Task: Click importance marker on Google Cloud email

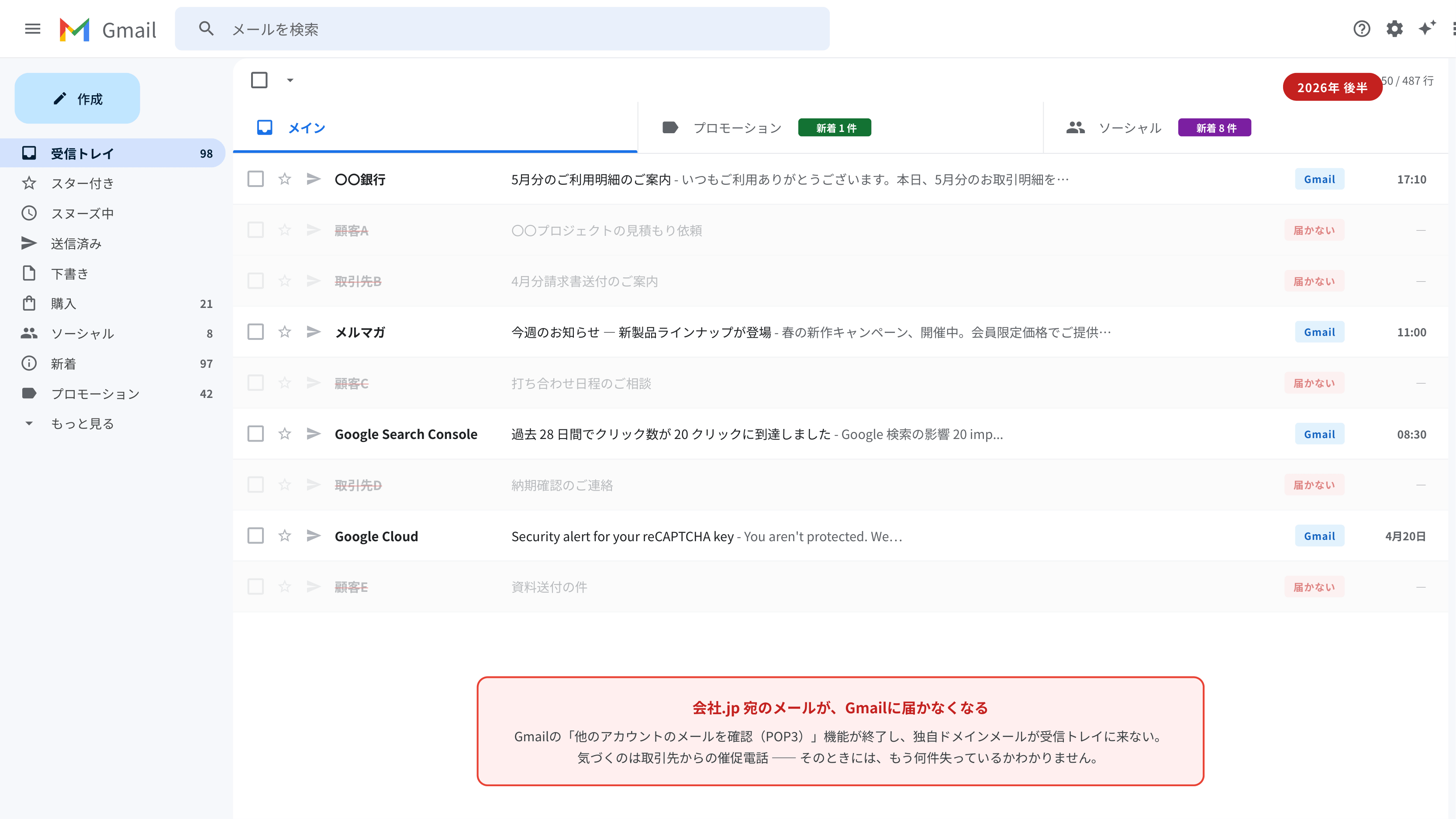Action: tap(314, 535)
